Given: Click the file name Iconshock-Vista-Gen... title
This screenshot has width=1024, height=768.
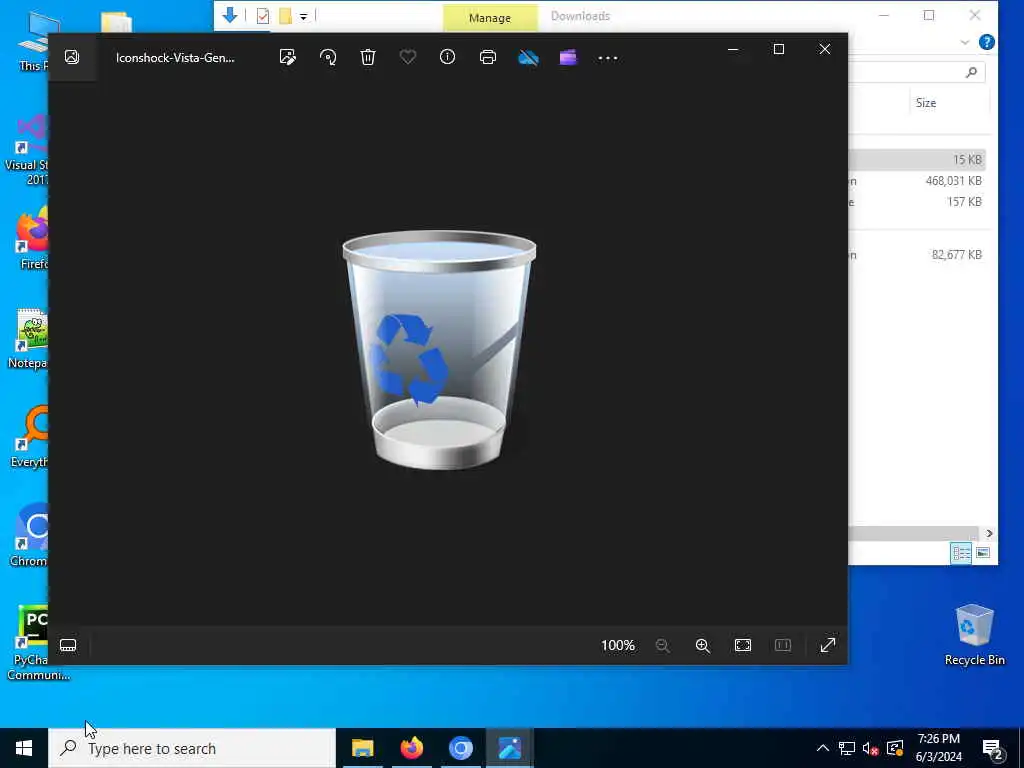Looking at the screenshot, I should pyautogui.click(x=175, y=57).
